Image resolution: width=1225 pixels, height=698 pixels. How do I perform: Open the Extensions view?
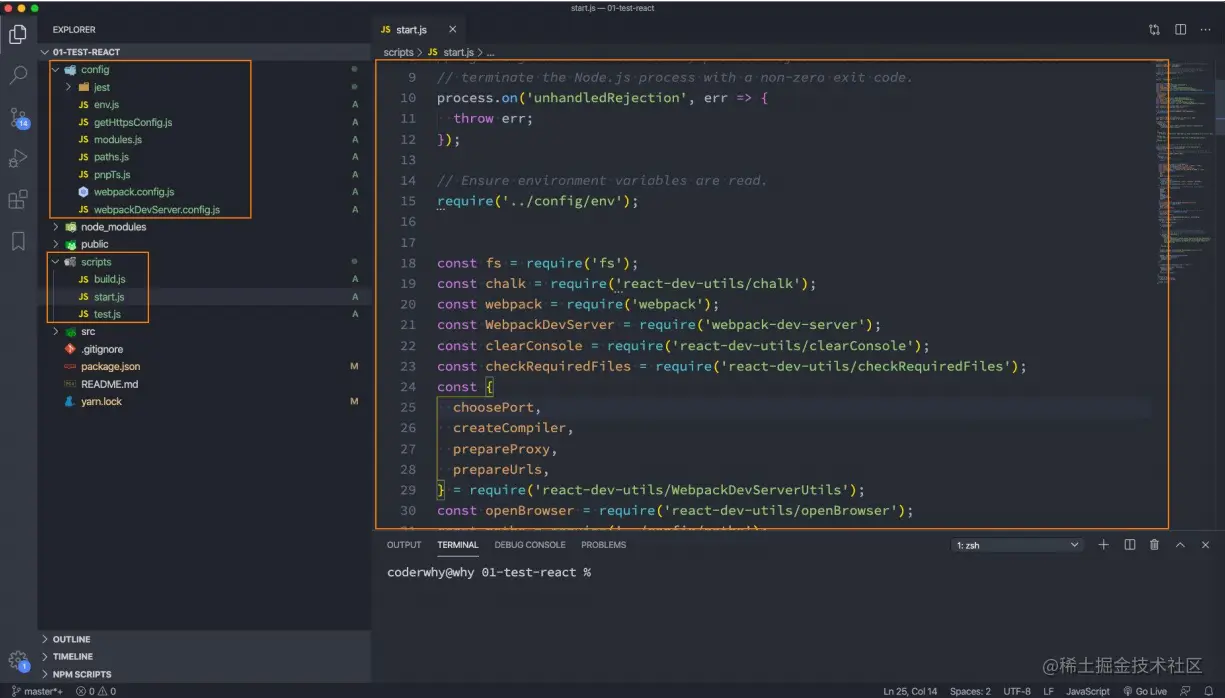18,200
